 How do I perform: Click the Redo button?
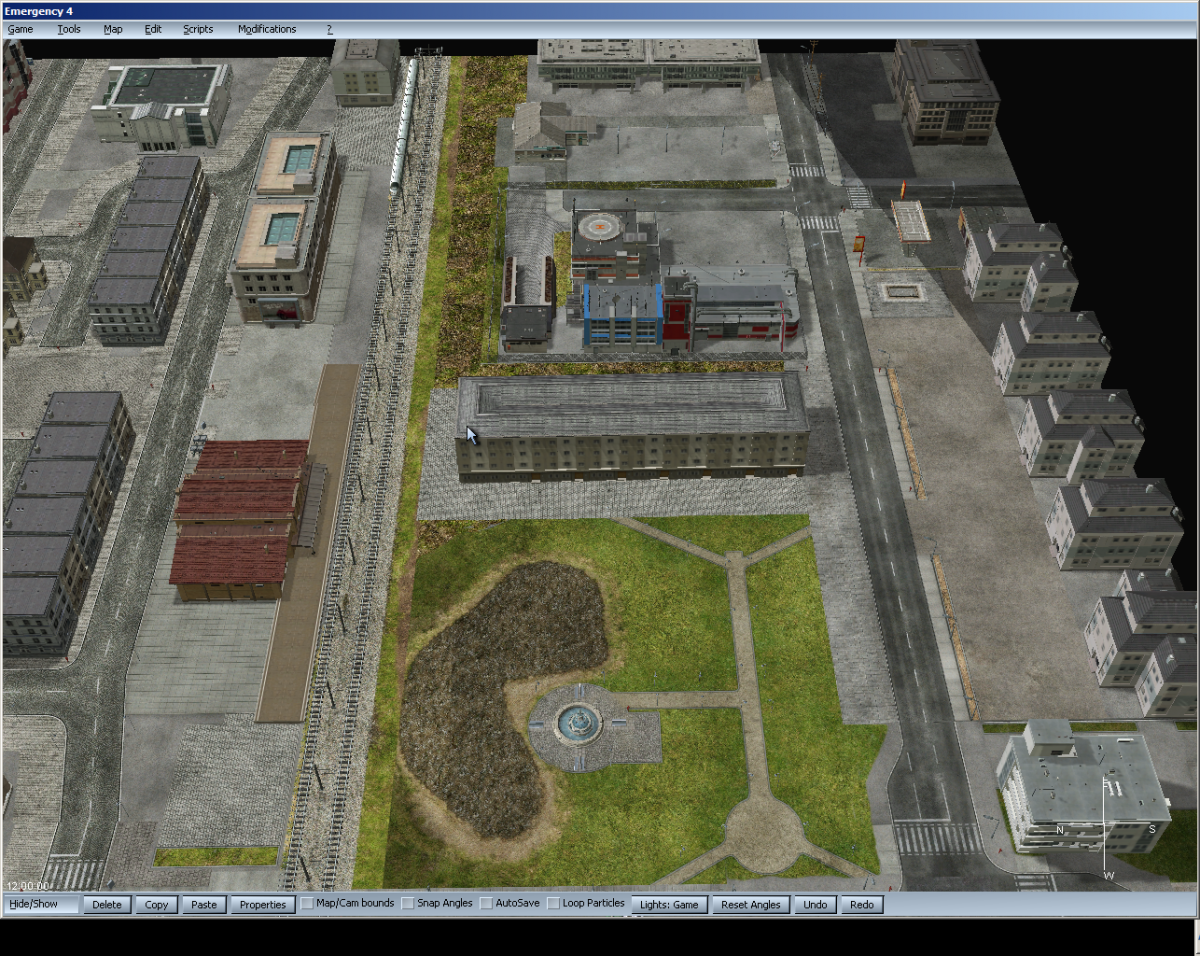(x=862, y=904)
